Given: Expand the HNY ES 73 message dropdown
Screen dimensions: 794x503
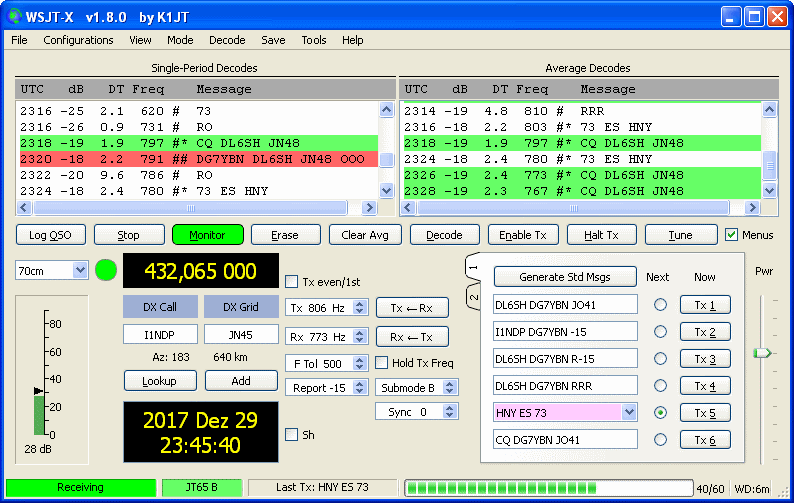Looking at the screenshot, I should [628, 412].
